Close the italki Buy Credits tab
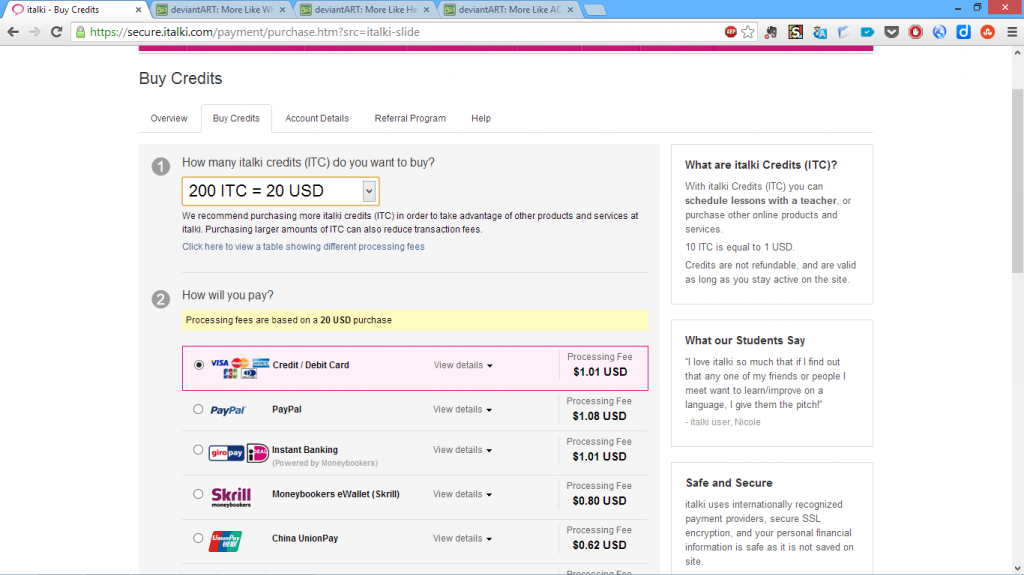This screenshot has height=575, width=1024. pos(138,10)
